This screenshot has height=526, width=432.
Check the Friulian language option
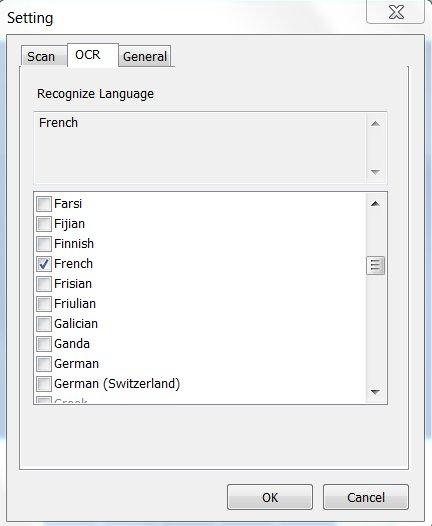(x=44, y=304)
